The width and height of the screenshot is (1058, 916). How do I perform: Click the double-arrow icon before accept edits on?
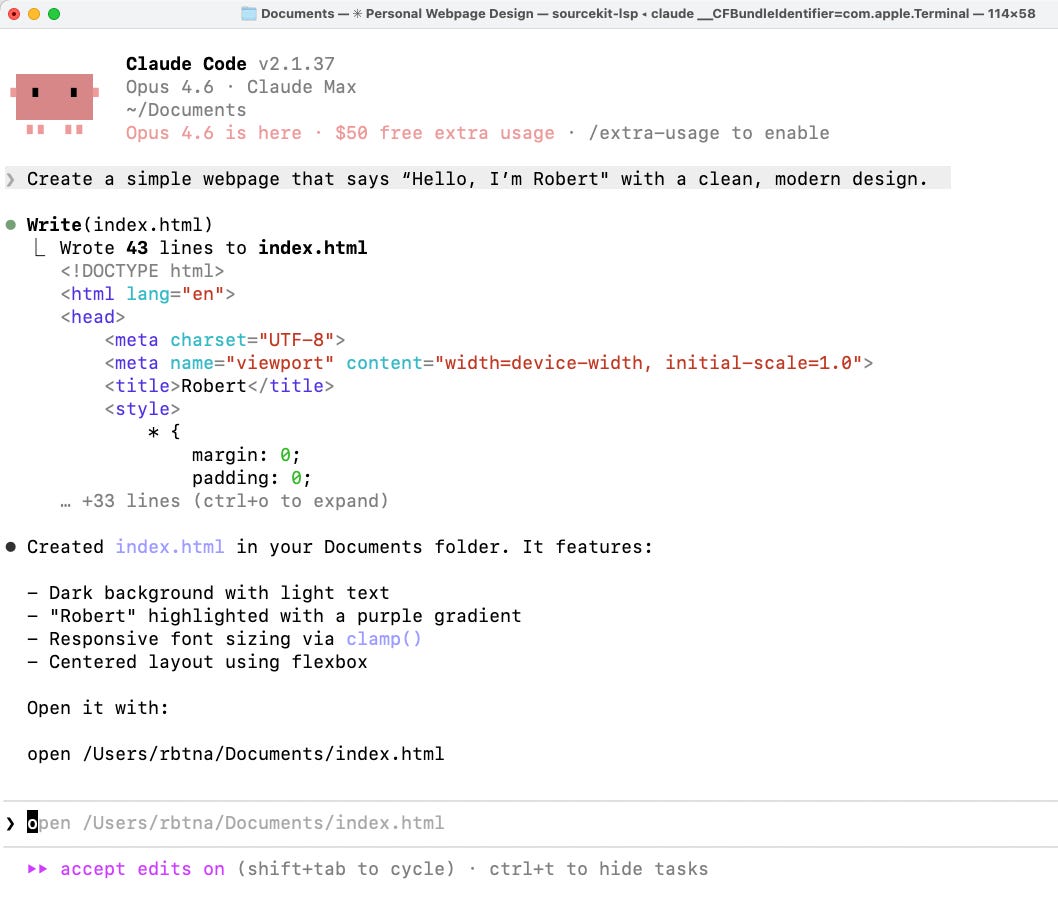[37, 869]
